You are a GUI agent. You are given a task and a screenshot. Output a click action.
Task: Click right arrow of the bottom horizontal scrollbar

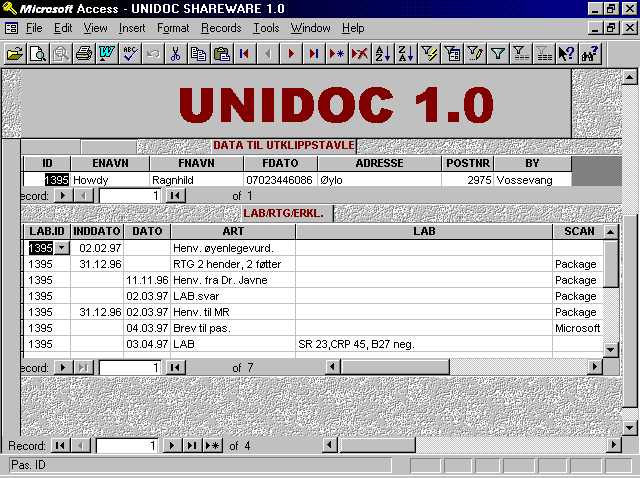pyautogui.click(x=613, y=445)
